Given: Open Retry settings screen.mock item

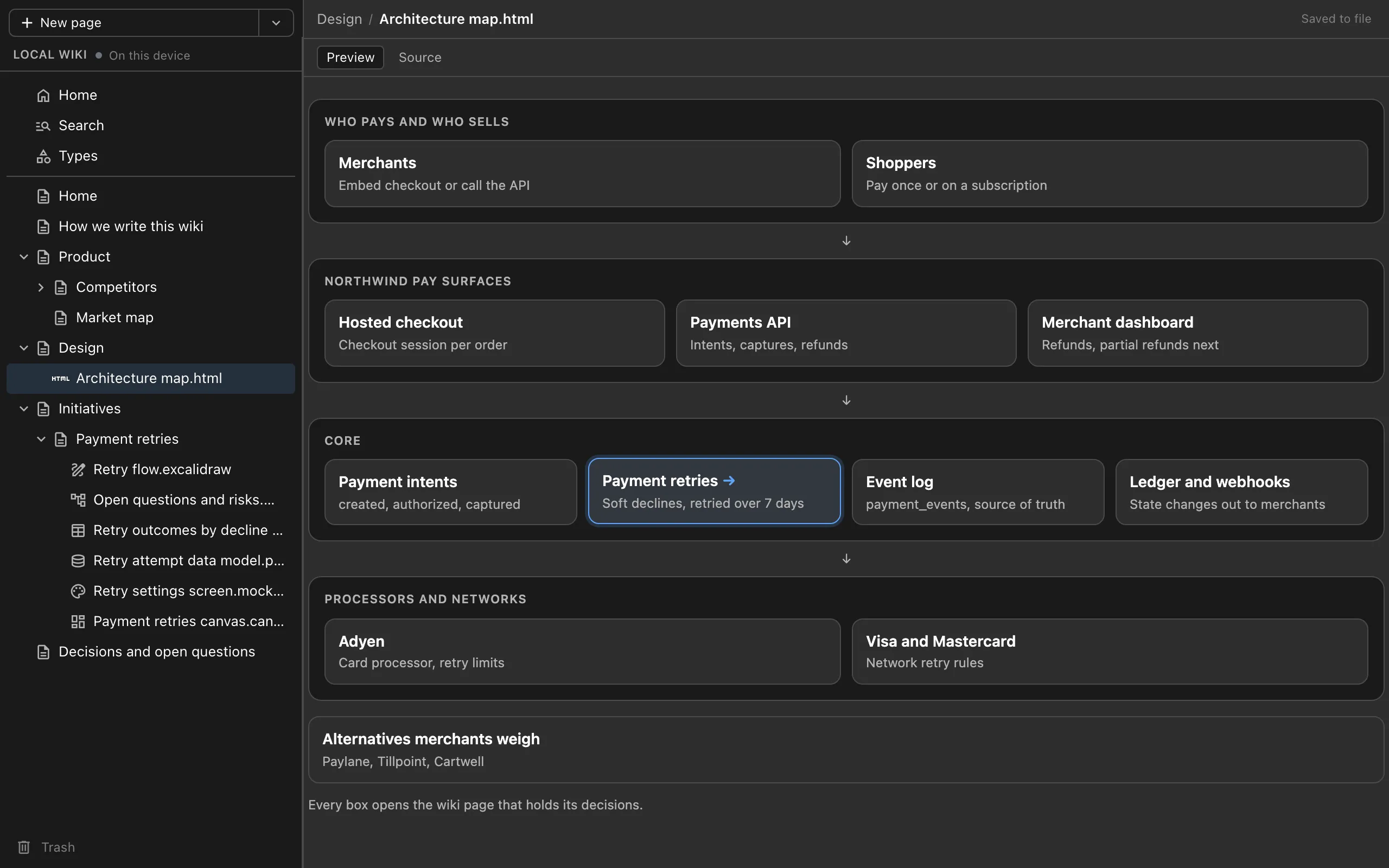Looking at the screenshot, I should (151, 592).
